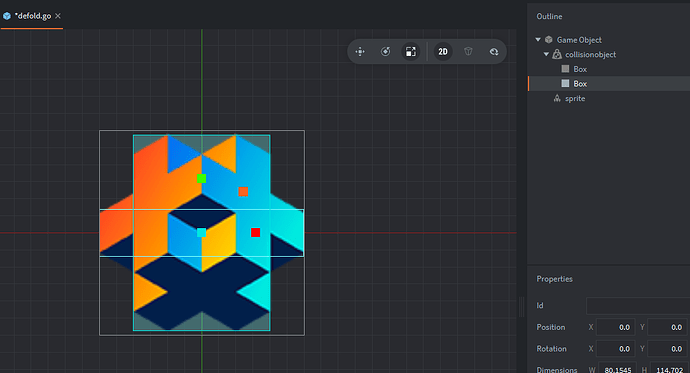690x373 pixels.
Task: Collapse the Game Object tree node
Action: click(x=538, y=40)
